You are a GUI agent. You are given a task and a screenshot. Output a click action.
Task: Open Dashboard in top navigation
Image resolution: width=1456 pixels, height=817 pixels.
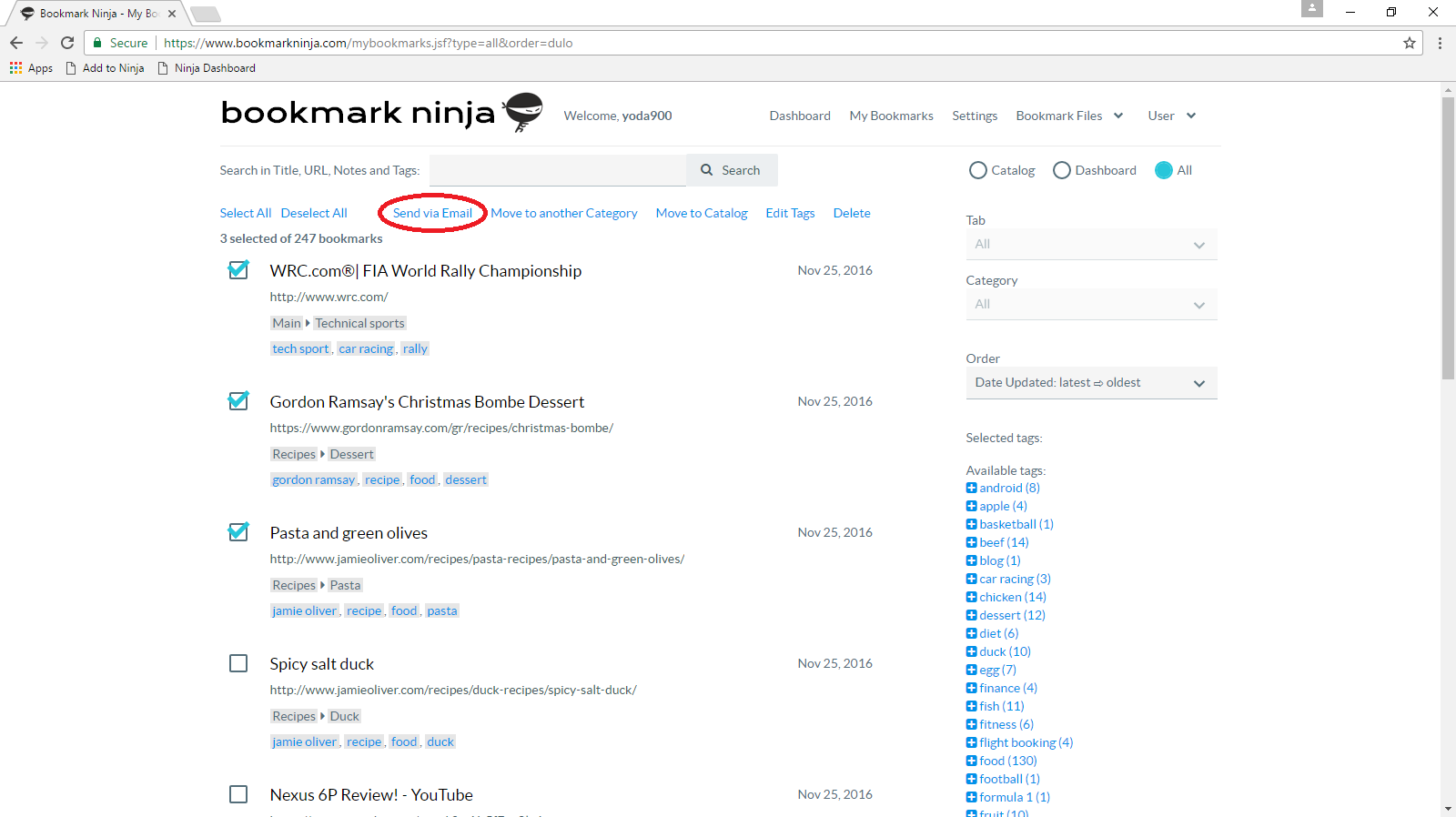coord(800,116)
